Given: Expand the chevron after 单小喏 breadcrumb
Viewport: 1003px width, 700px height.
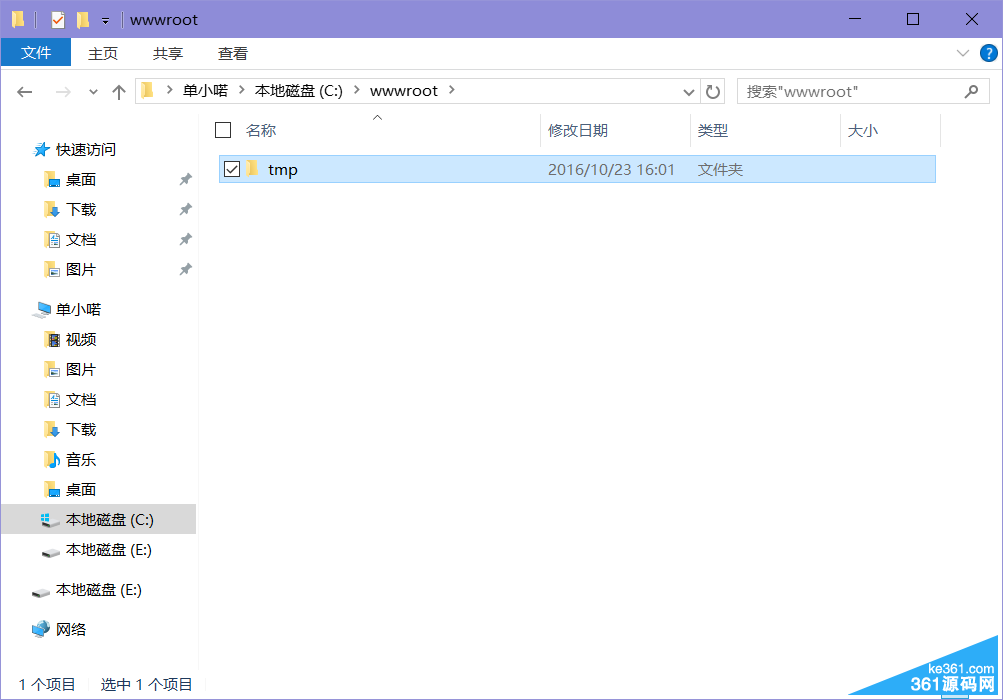Looking at the screenshot, I should [241, 90].
